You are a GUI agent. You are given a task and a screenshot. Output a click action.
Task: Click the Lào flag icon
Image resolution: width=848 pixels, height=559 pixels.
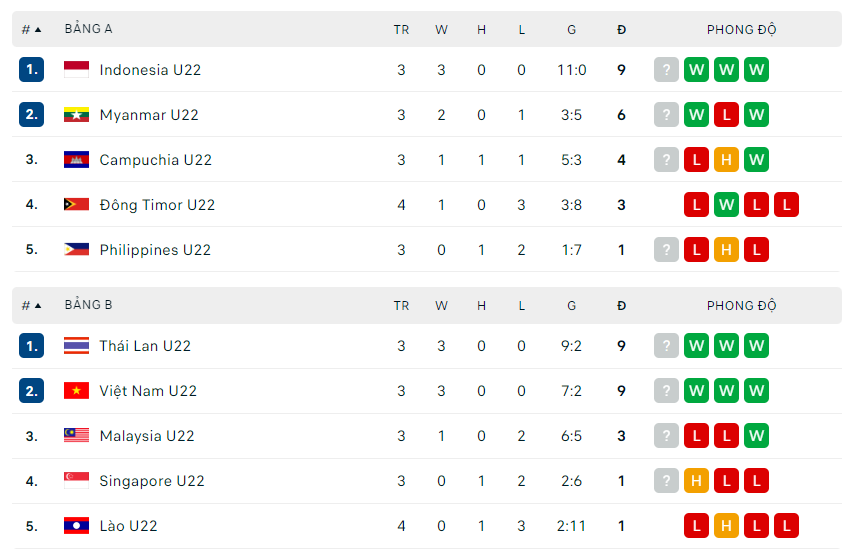pyautogui.click(x=76, y=526)
